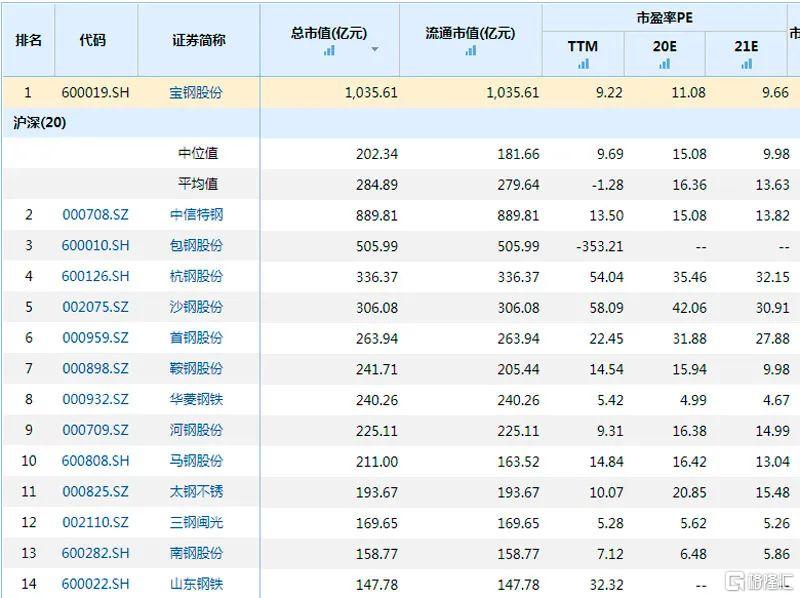Viewport: 800px width, 598px height.
Task: Select 南钢股份 21E value 5.86
Action: pos(776,554)
